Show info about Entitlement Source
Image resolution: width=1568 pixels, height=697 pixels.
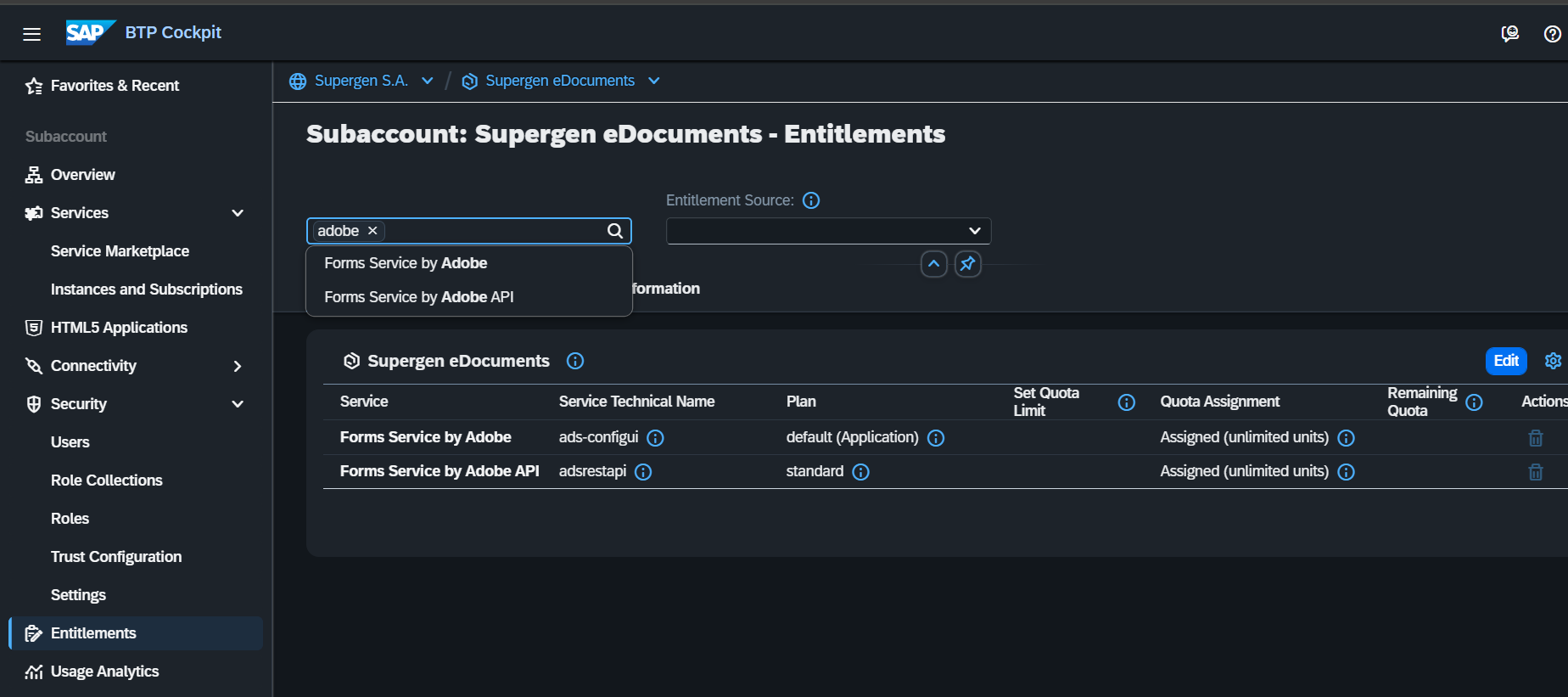click(x=811, y=200)
